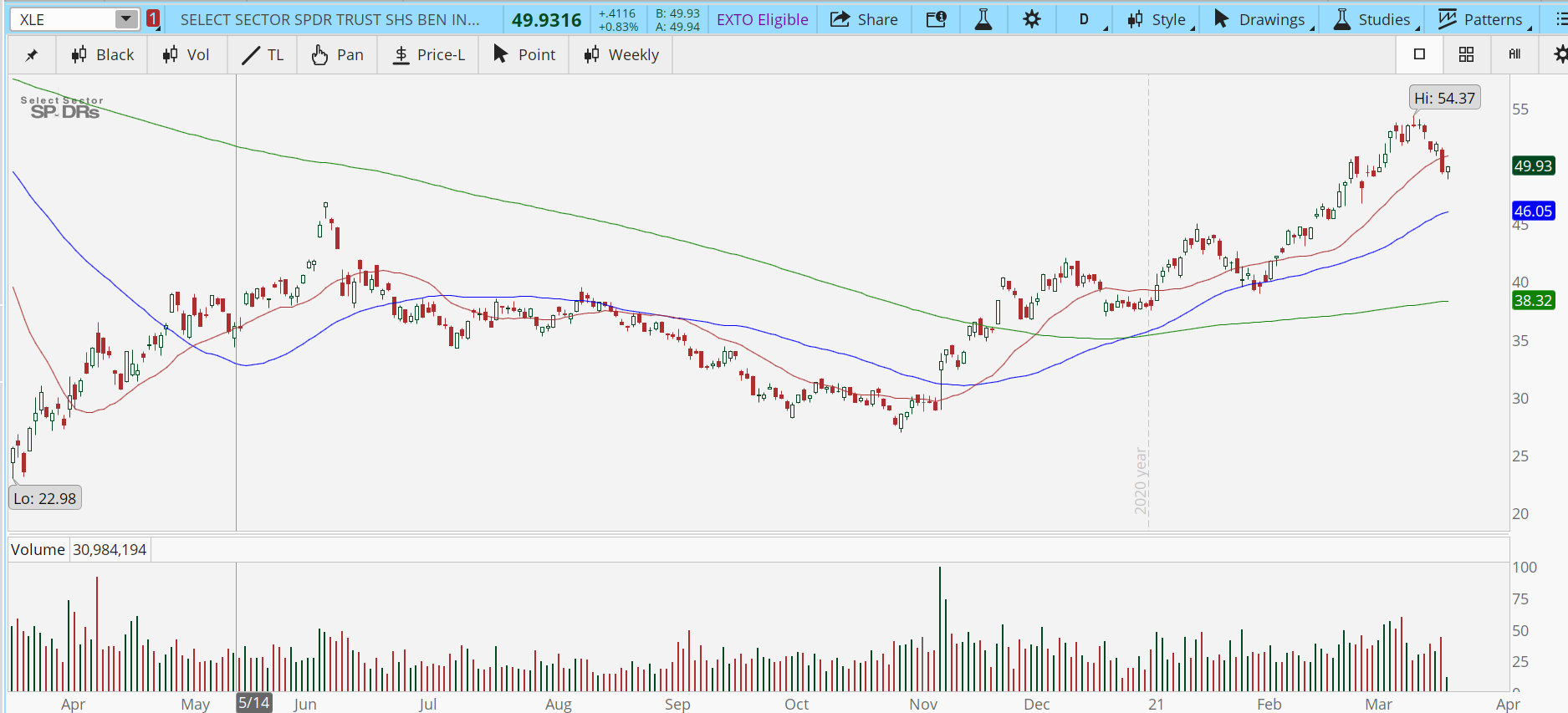Choose the Point cursor tool
This screenshot has width=1568, height=713.
tap(524, 55)
